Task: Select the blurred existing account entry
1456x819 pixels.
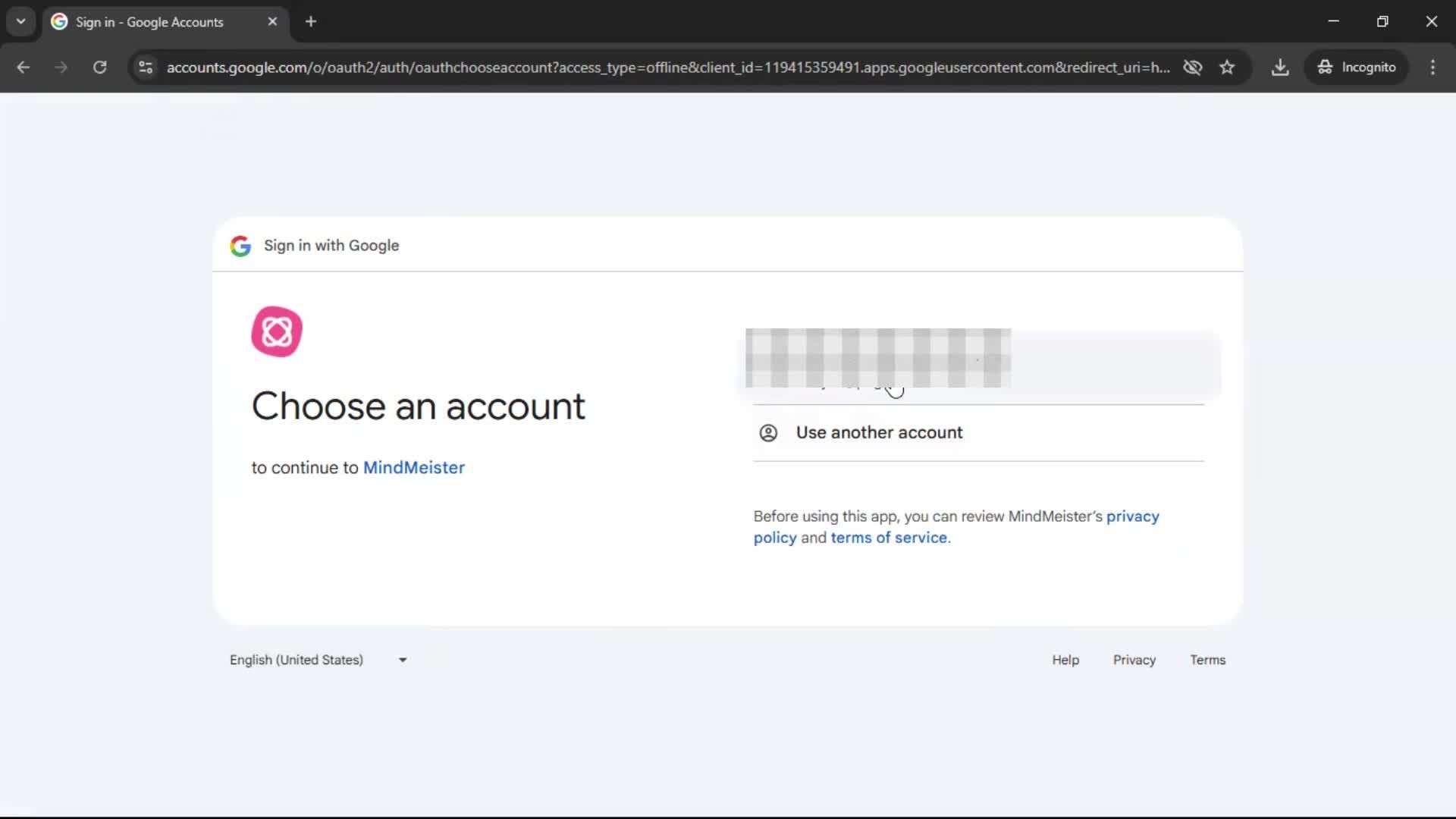Action: point(978,362)
